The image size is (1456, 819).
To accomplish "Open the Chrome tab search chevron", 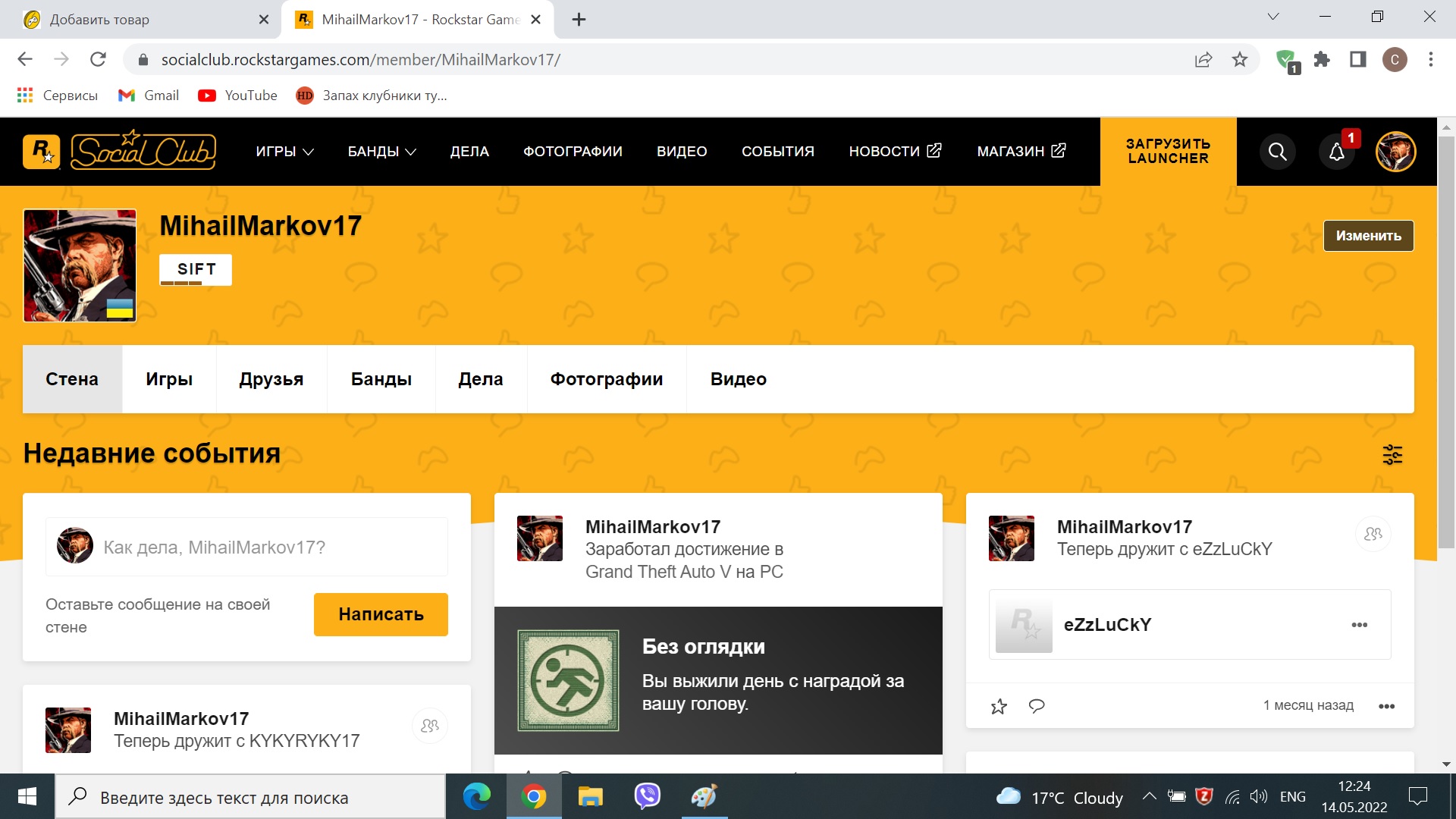I will pos(1273,17).
